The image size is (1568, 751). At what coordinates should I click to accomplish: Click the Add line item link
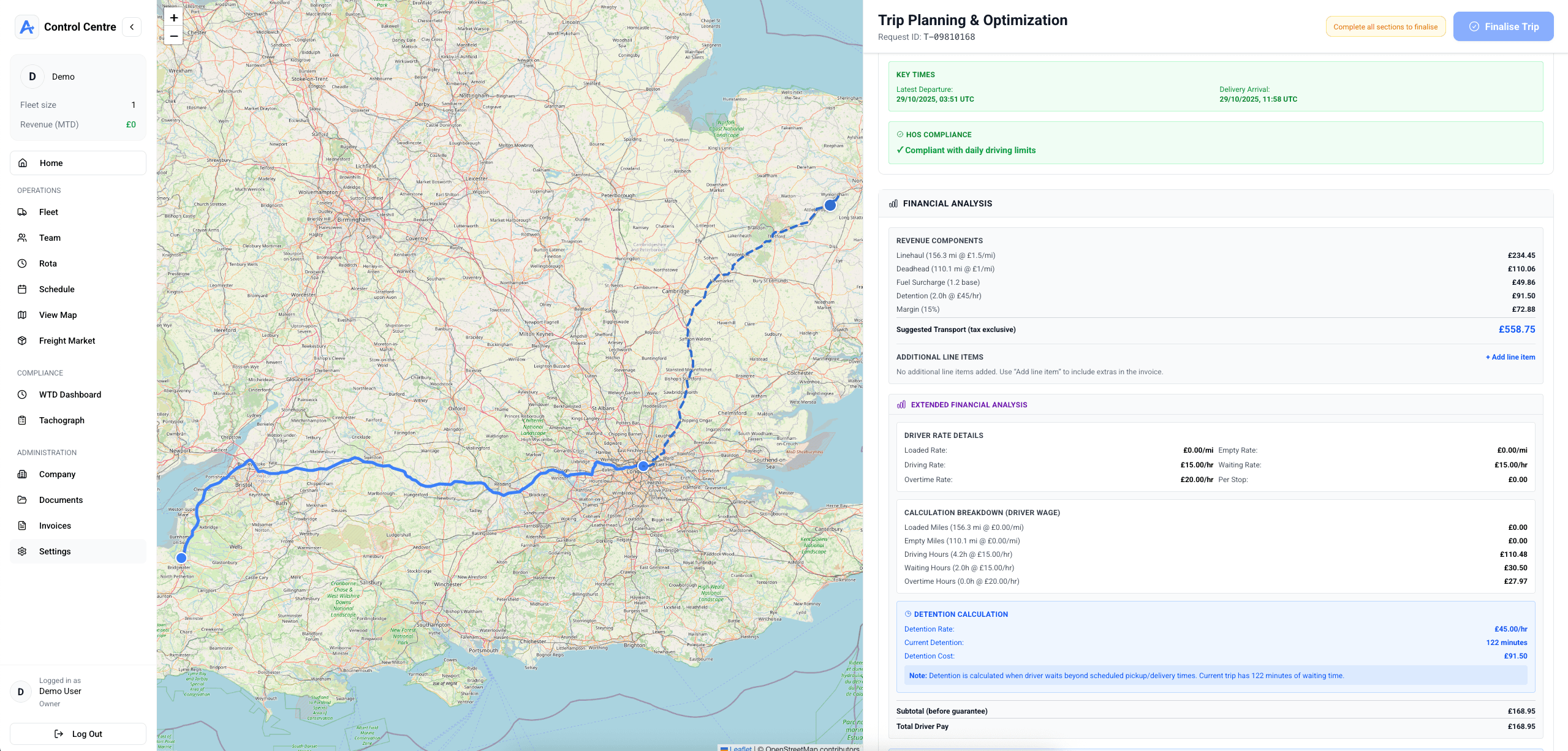click(x=1510, y=357)
